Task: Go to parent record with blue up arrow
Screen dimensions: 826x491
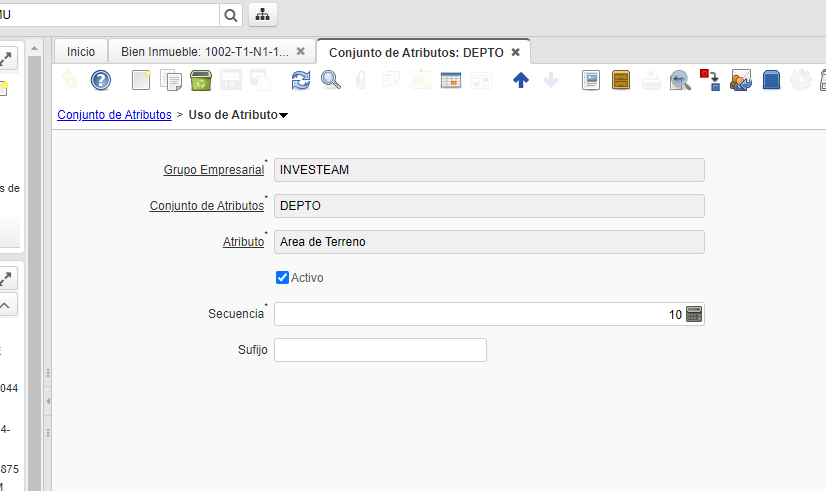Action: point(520,81)
